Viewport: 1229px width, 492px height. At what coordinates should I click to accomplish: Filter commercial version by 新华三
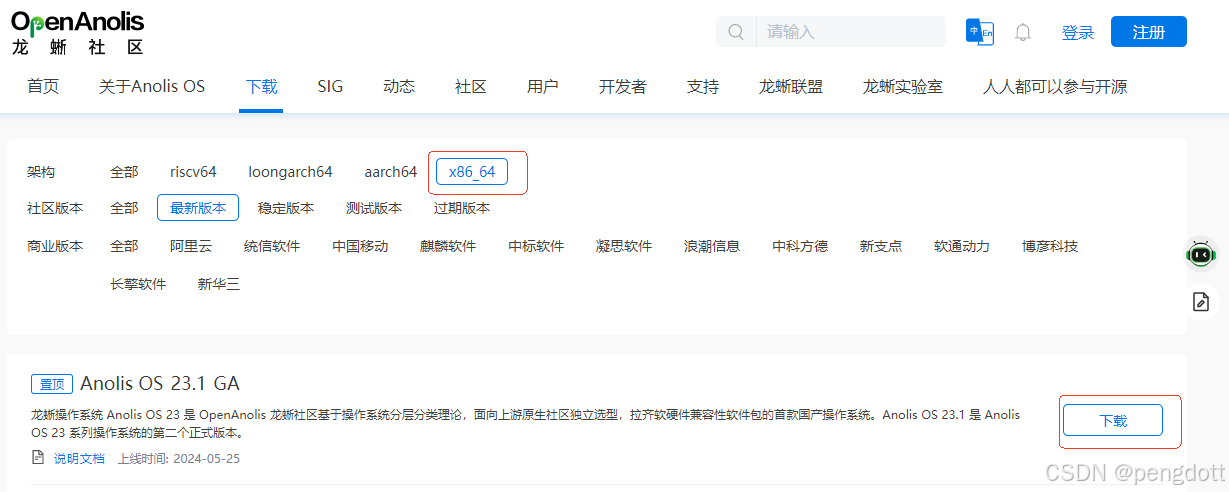click(219, 284)
